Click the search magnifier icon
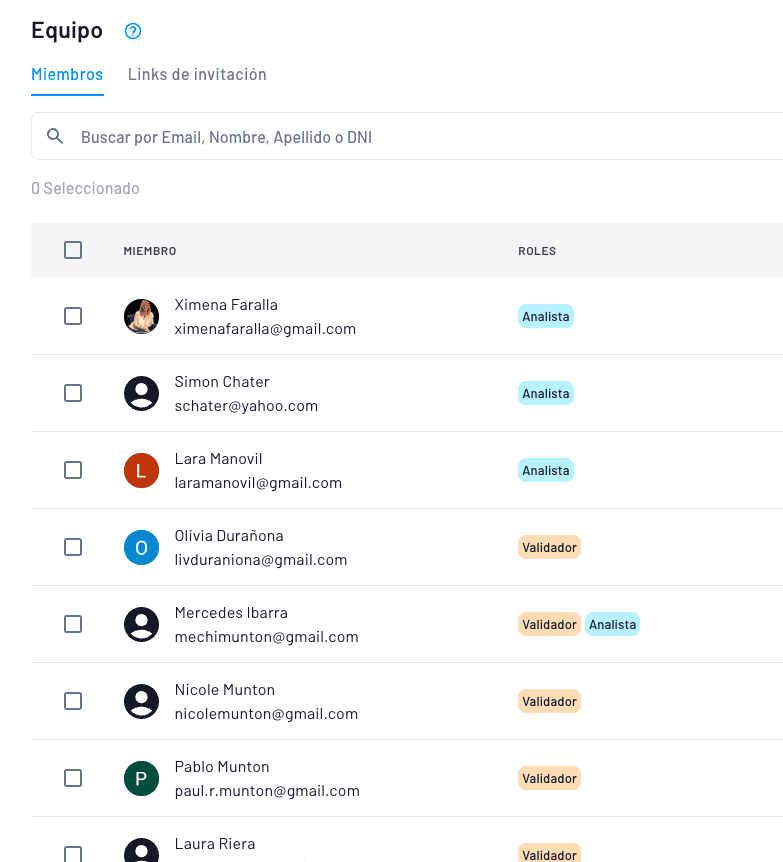The width and height of the screenshot is (783, 862). [x=55, y=136]
